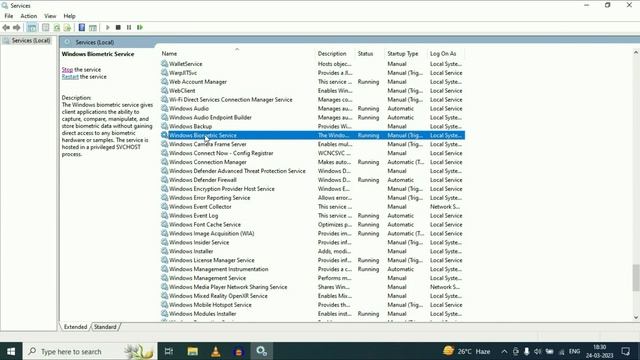Screen dimensions: 640x360
Task: Go back using the toolbar arrow
Action: pyautogui.click(x=6, y=27)
